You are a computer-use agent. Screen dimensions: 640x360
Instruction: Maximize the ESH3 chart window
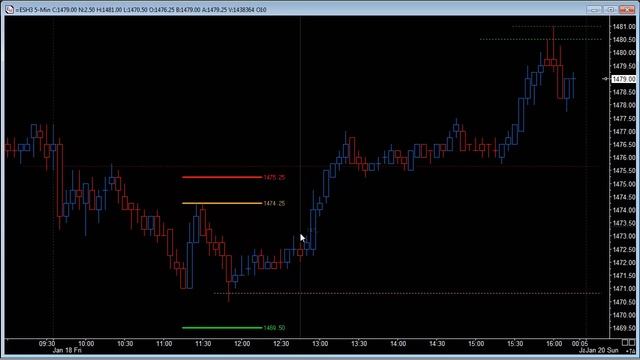pos(611,9)
